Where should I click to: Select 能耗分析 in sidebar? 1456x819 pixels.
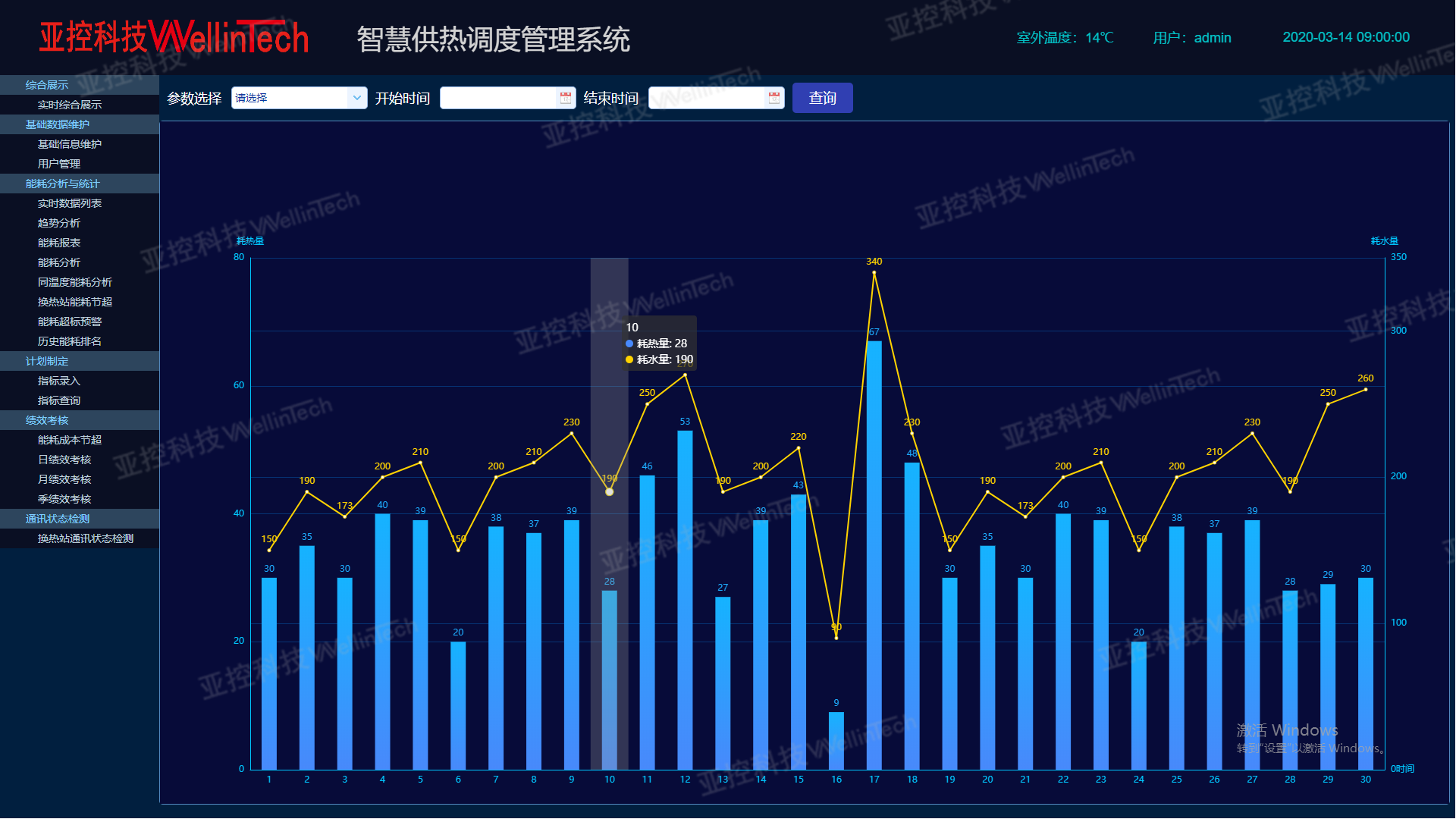coord(80,262)
